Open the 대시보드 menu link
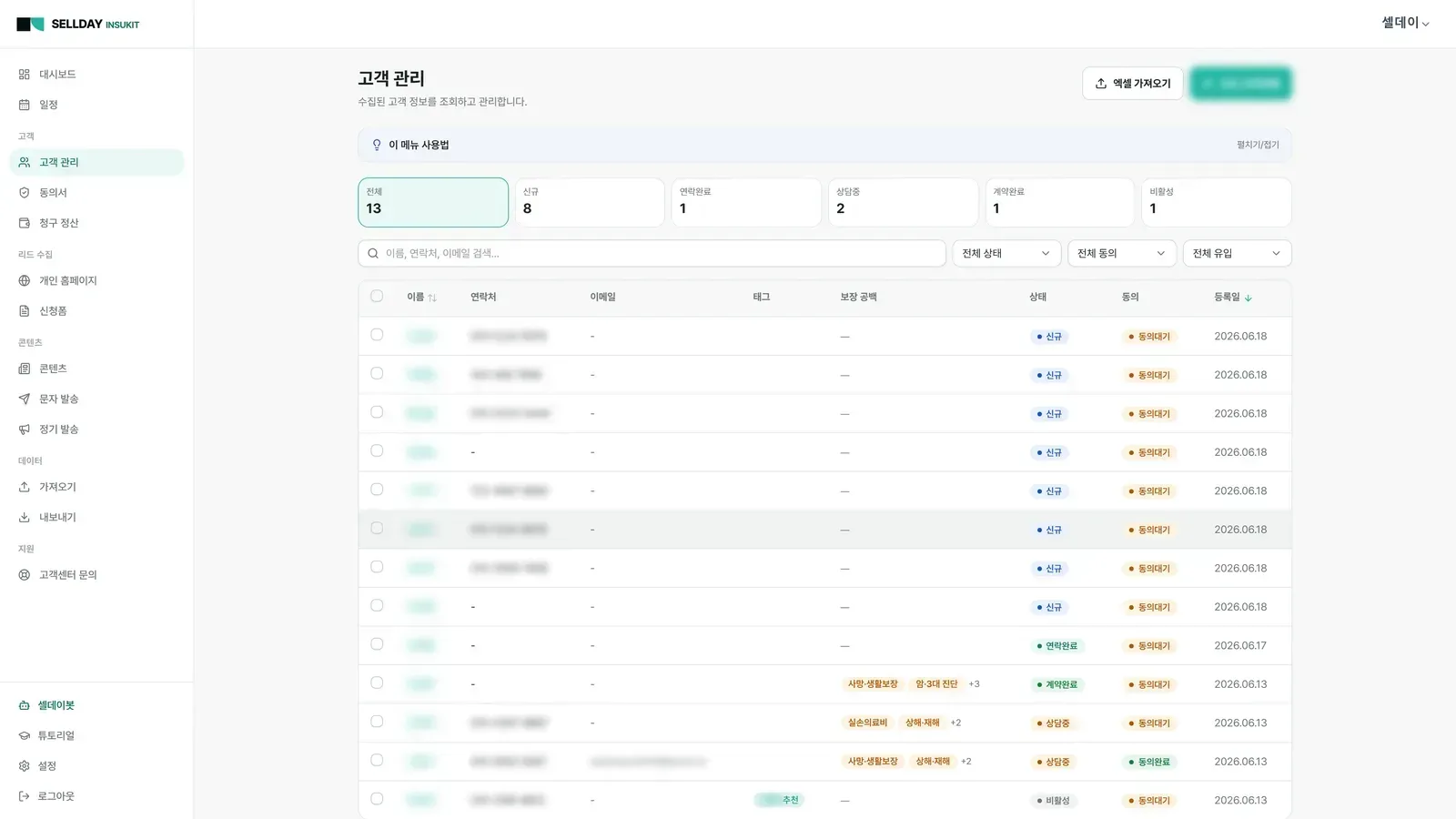The height and width of the screenshot is (819, 1456). click(96, 75)
